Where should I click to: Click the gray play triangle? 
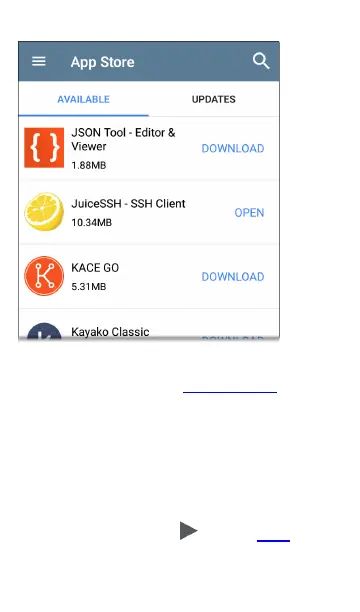coord(189,531)
